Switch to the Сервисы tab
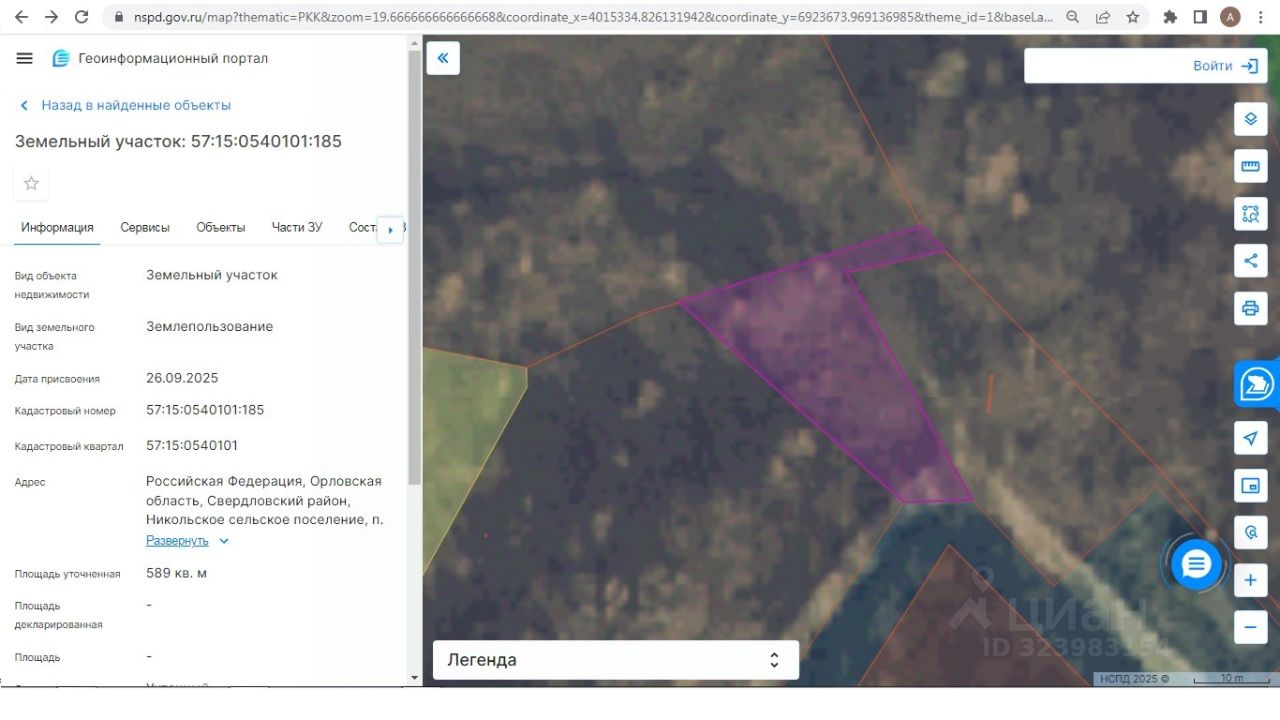Screen dimensions: 1280x720 [x=145, y=228]
